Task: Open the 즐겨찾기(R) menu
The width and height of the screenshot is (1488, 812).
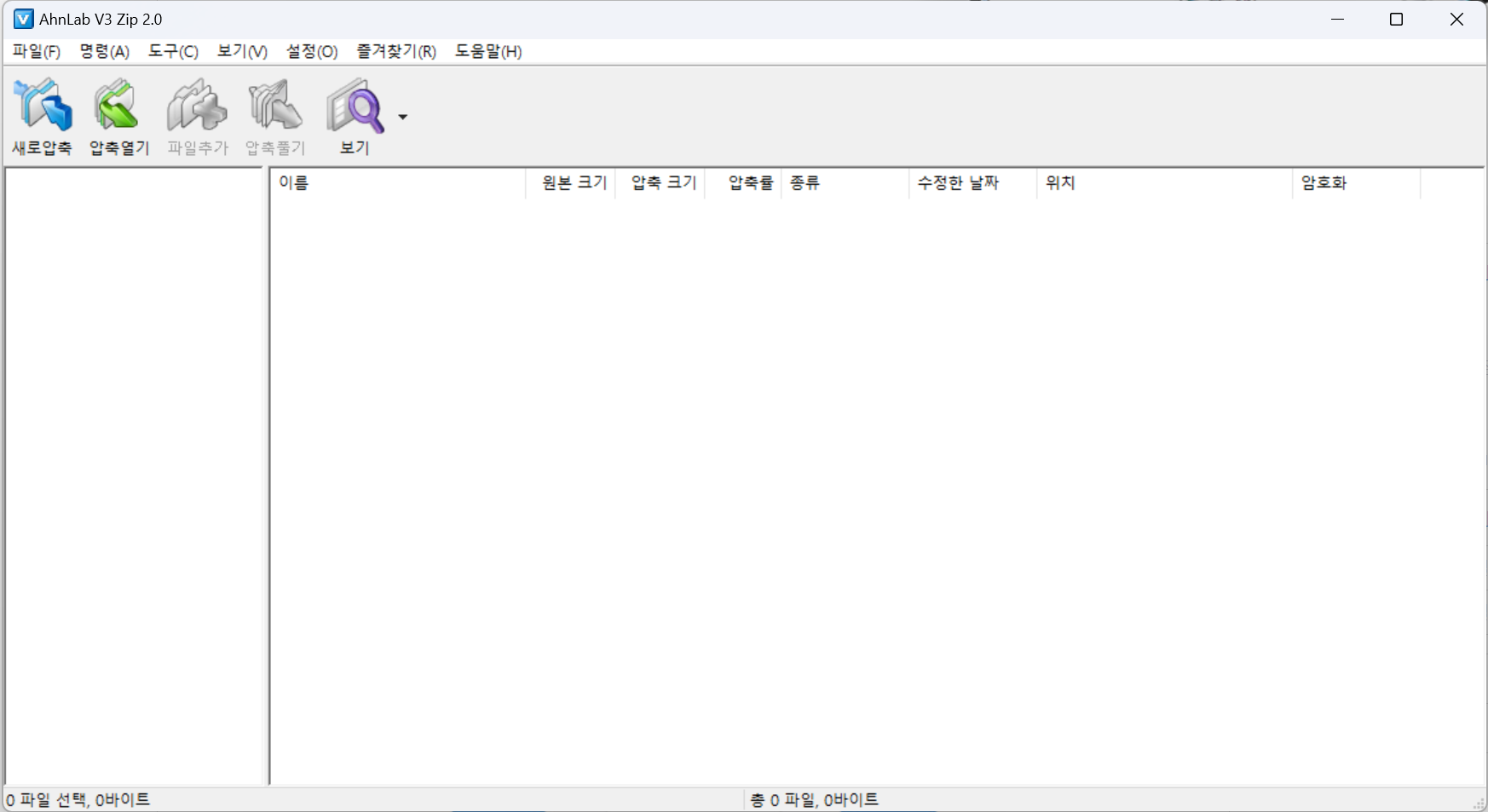Action: 396,51
